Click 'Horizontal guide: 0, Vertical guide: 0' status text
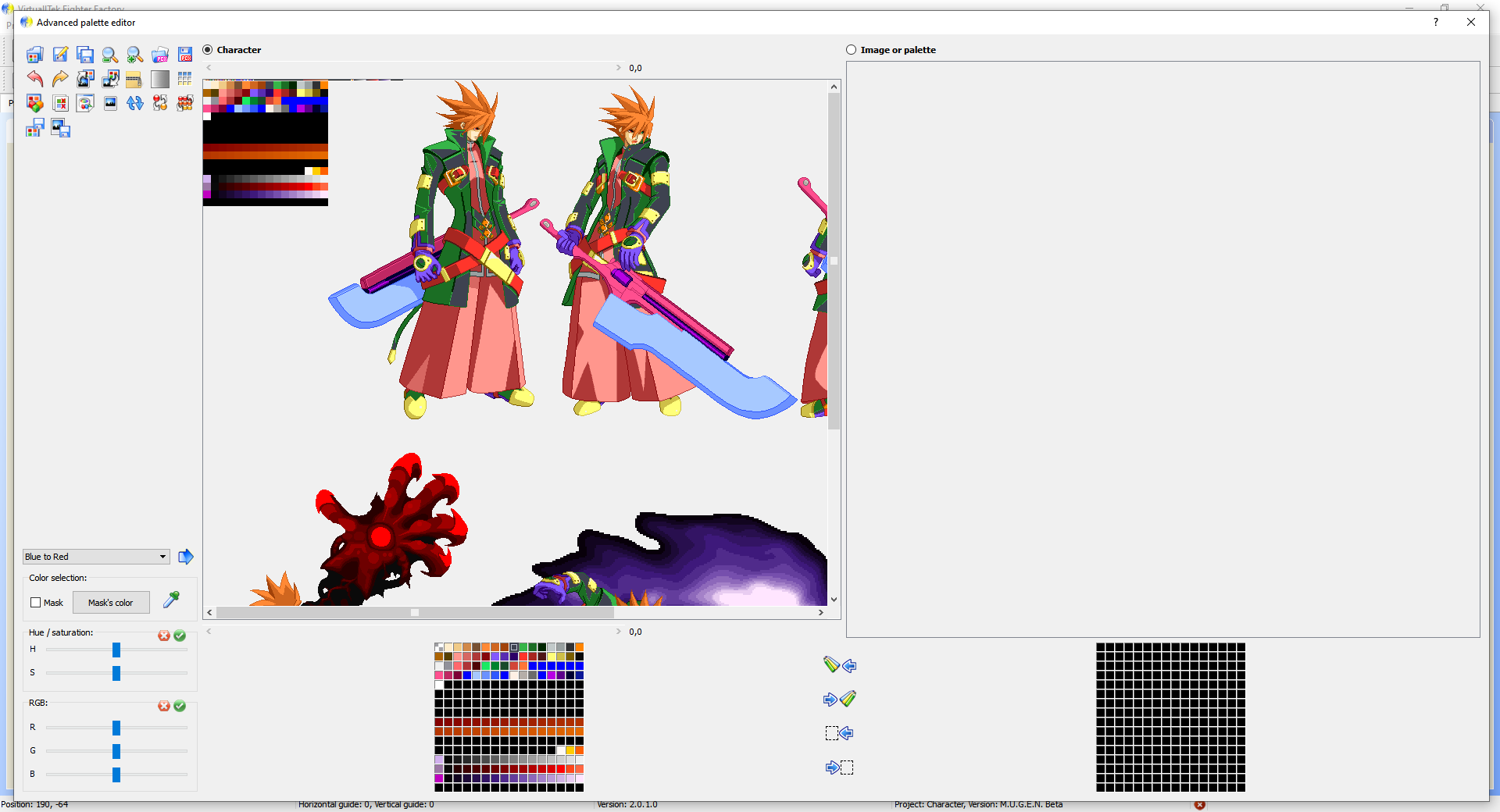Image resolution: width=1500 pixels, height=812 pixels. click(x=366, y=805)
